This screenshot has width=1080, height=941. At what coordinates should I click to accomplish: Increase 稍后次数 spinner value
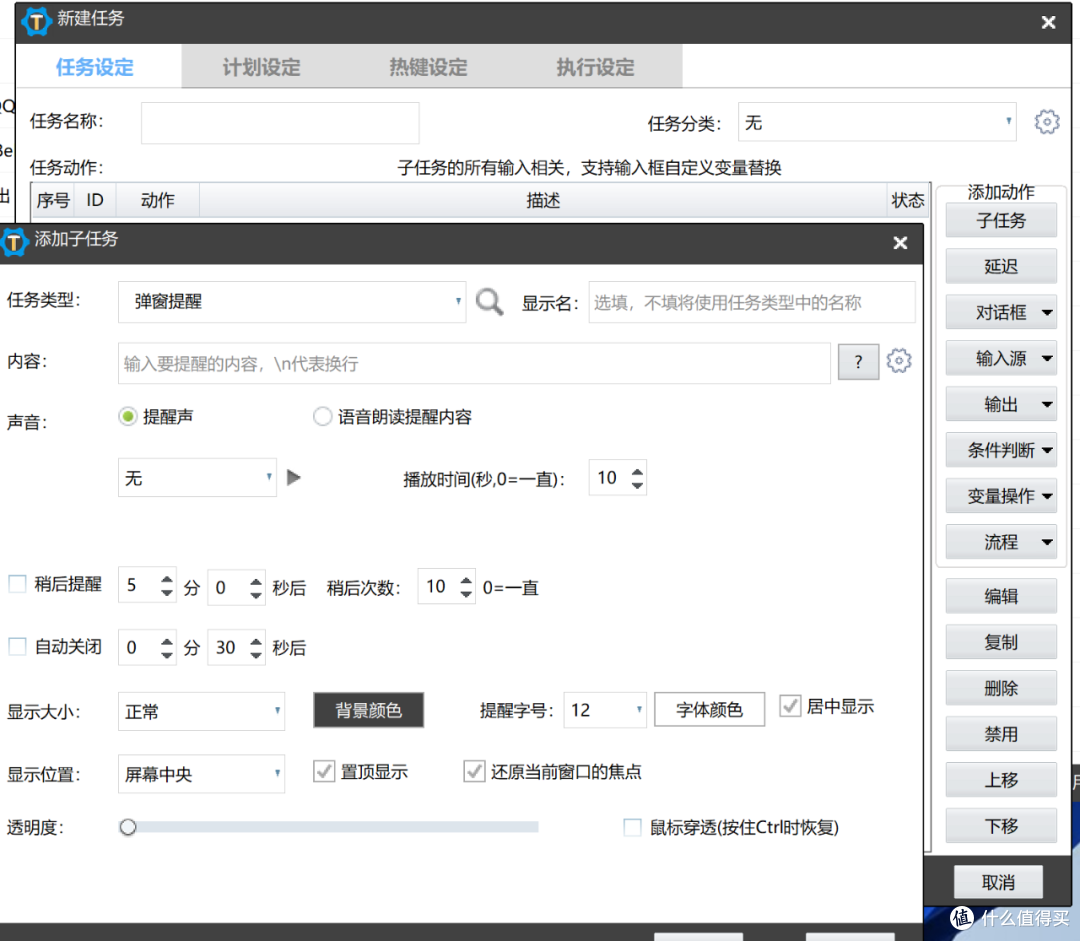466,580
